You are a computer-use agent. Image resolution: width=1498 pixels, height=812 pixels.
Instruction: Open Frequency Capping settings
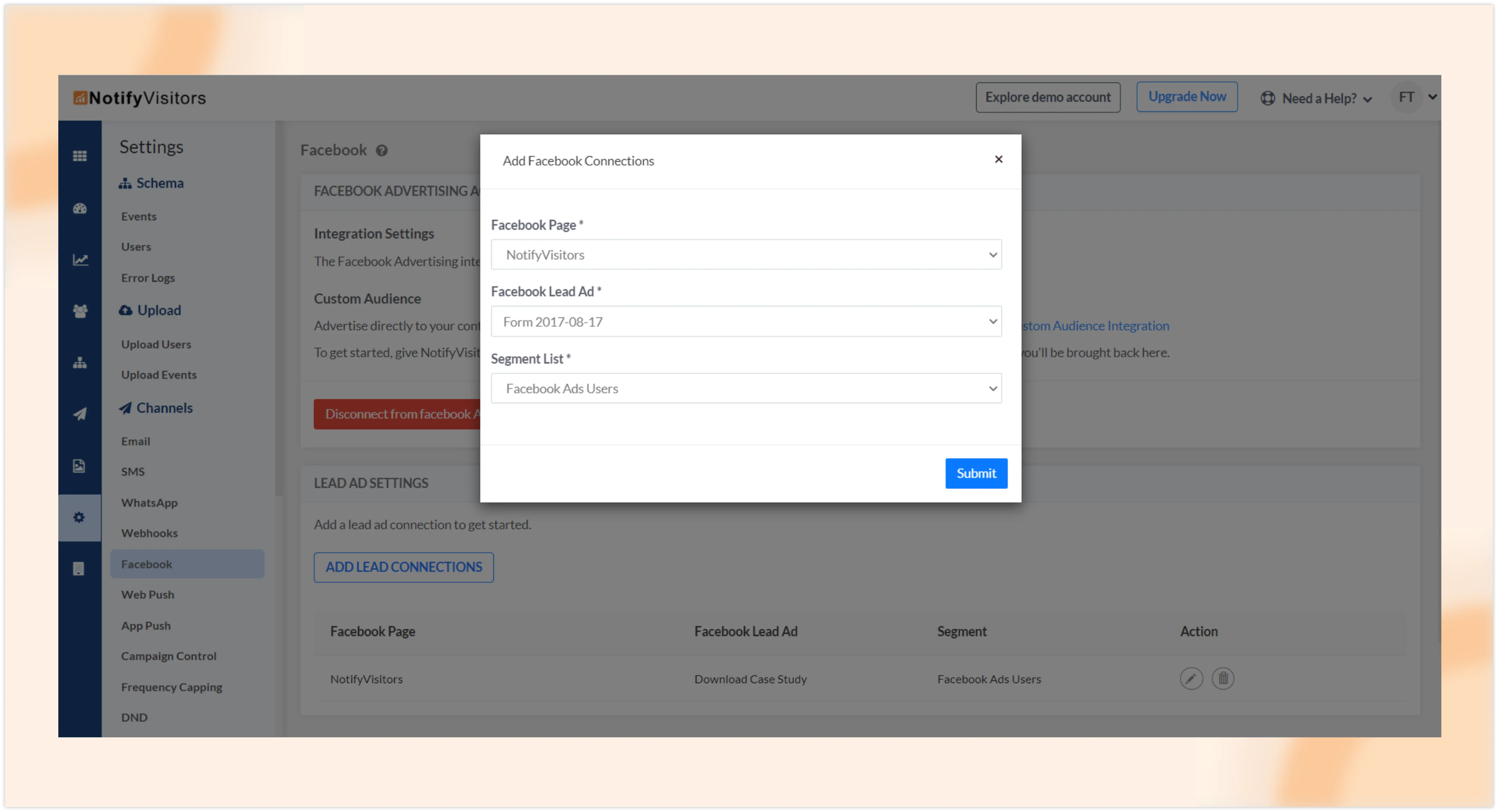[172, 687]
